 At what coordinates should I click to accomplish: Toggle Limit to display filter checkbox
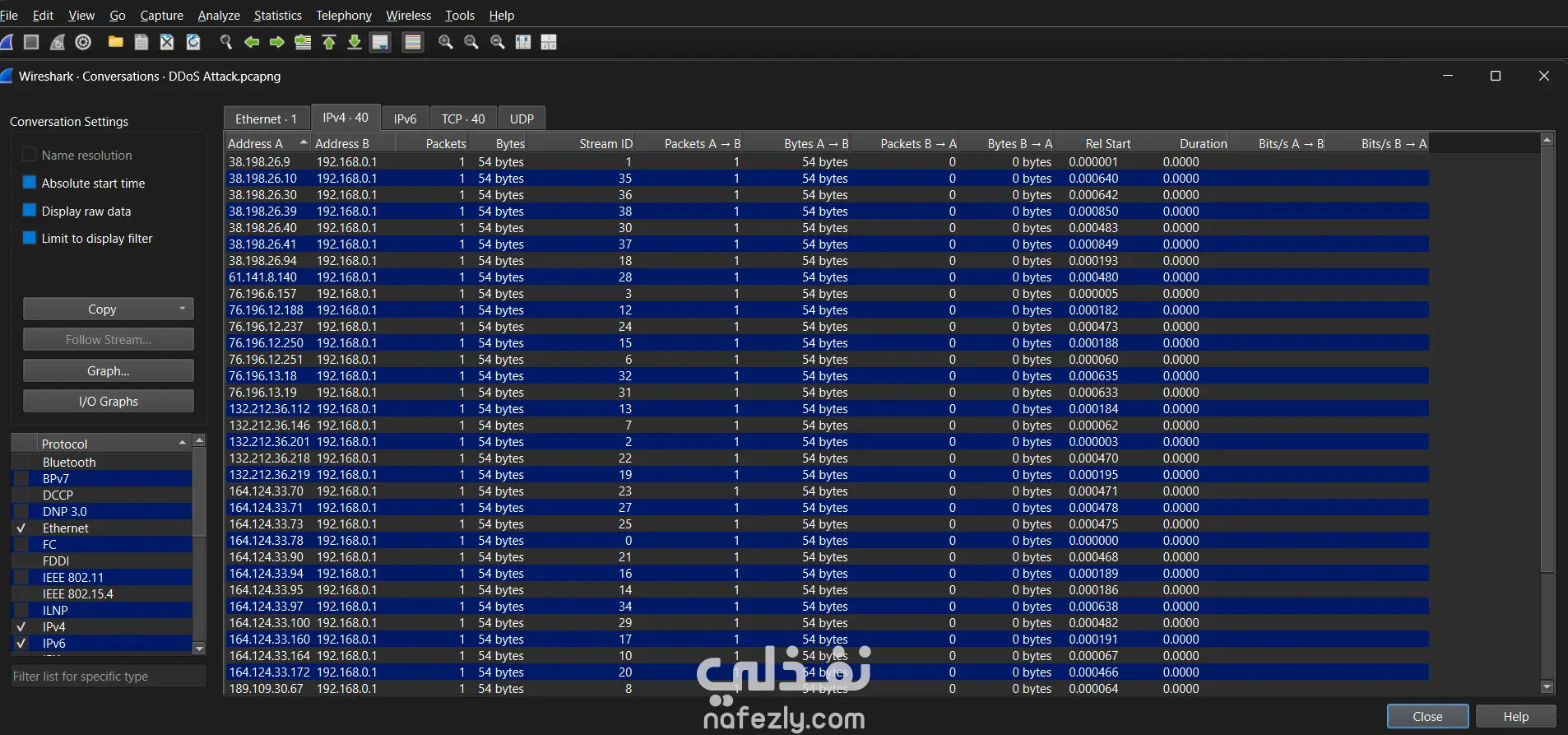coord(30,238)
